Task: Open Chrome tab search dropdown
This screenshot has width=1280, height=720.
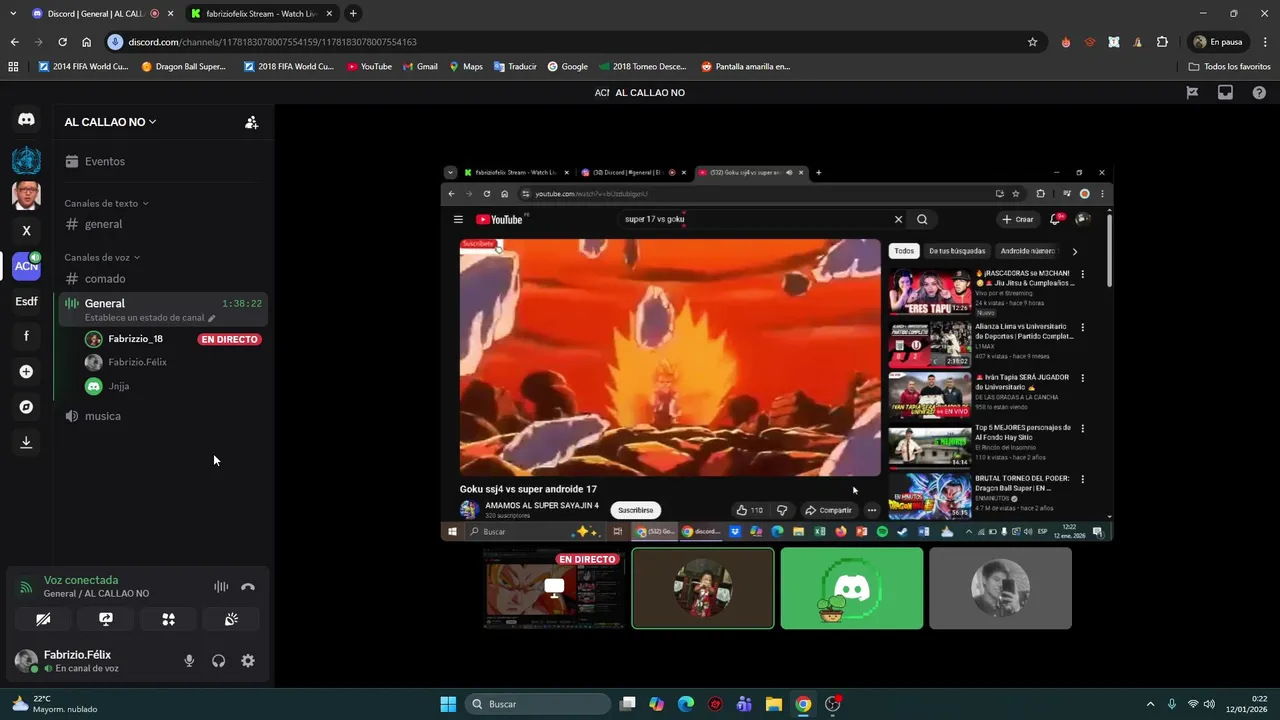Action: click(x=13, y=13)
